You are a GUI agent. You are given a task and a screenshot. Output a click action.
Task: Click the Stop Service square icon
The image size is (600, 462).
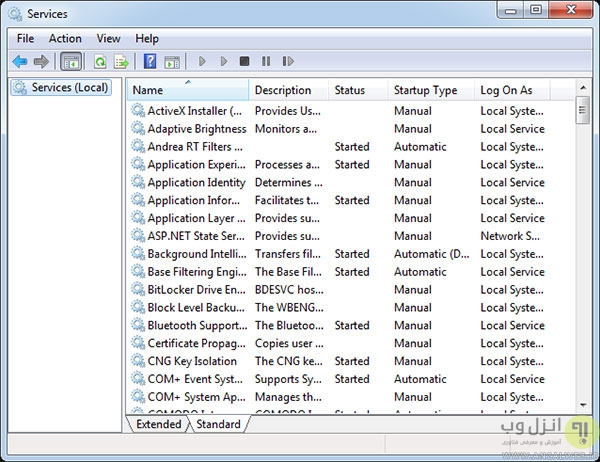pos(244,62)
